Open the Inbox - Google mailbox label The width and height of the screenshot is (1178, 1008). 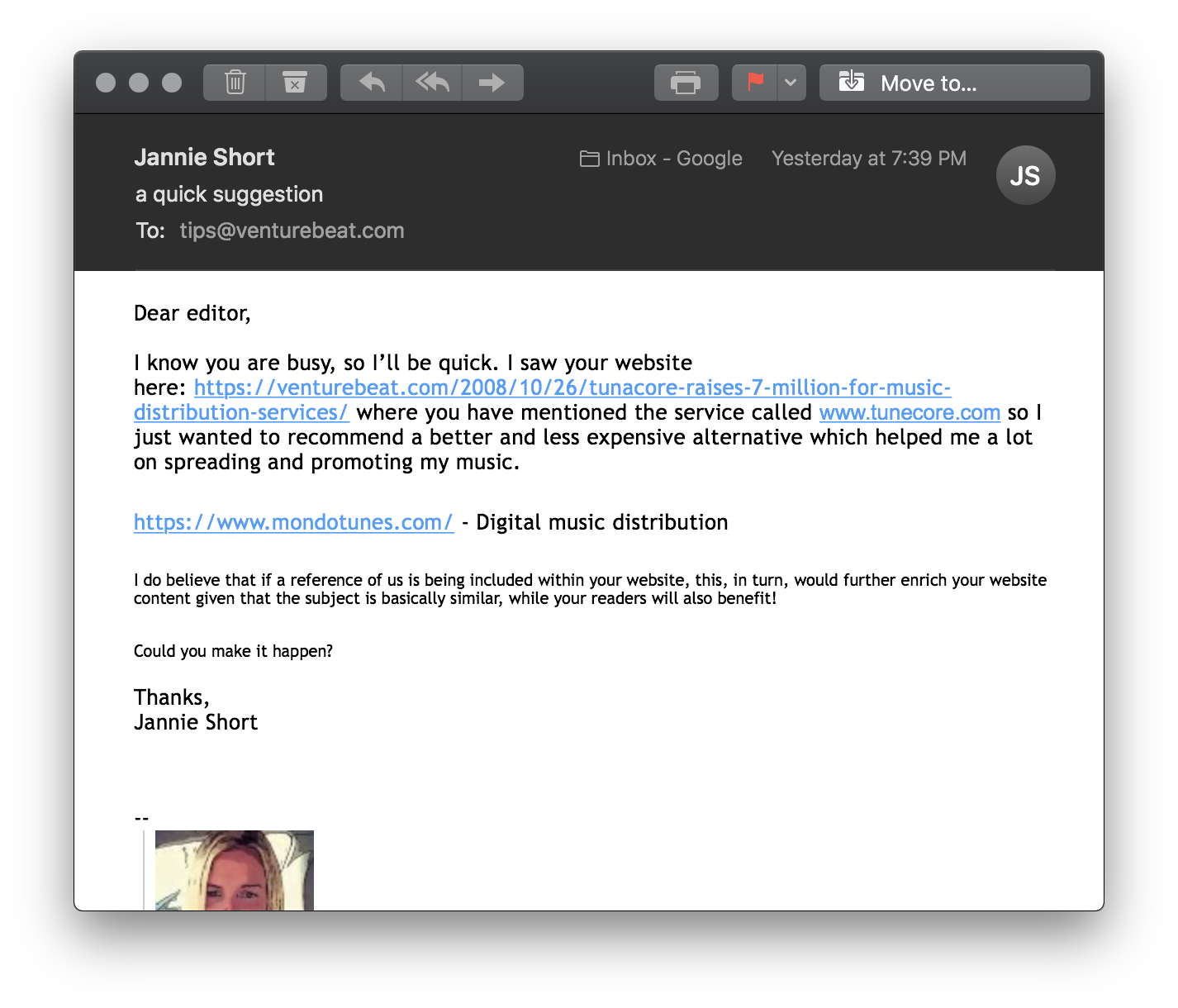pyautogui.click(x=661, y=159)
